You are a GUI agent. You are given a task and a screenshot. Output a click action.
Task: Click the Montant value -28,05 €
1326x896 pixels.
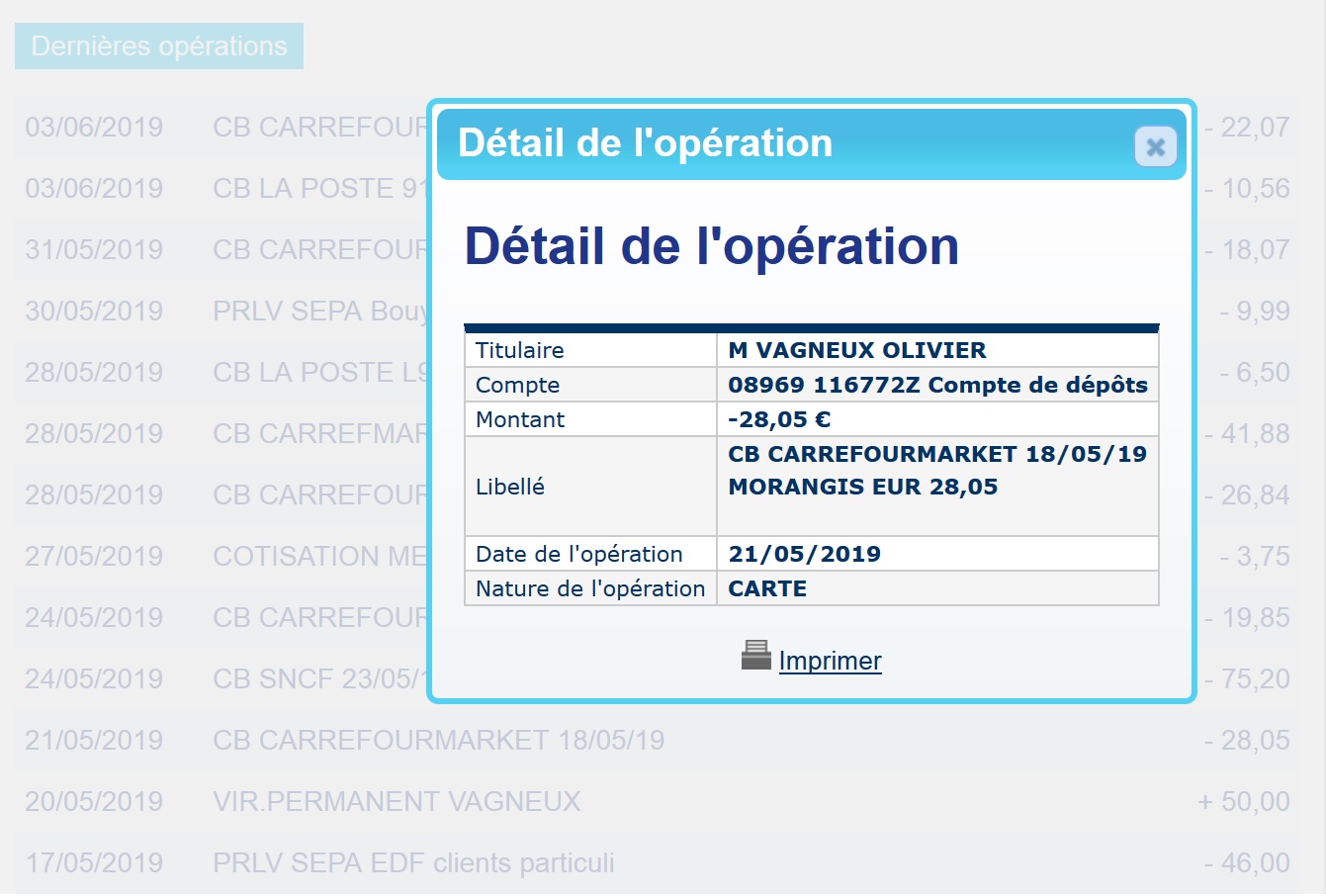[x=779, y=419]
